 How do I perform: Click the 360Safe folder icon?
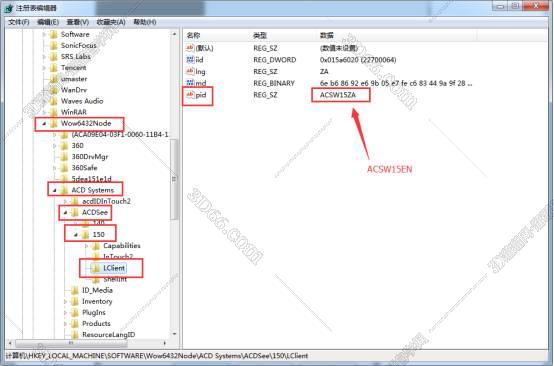click(x=64, y=168)
